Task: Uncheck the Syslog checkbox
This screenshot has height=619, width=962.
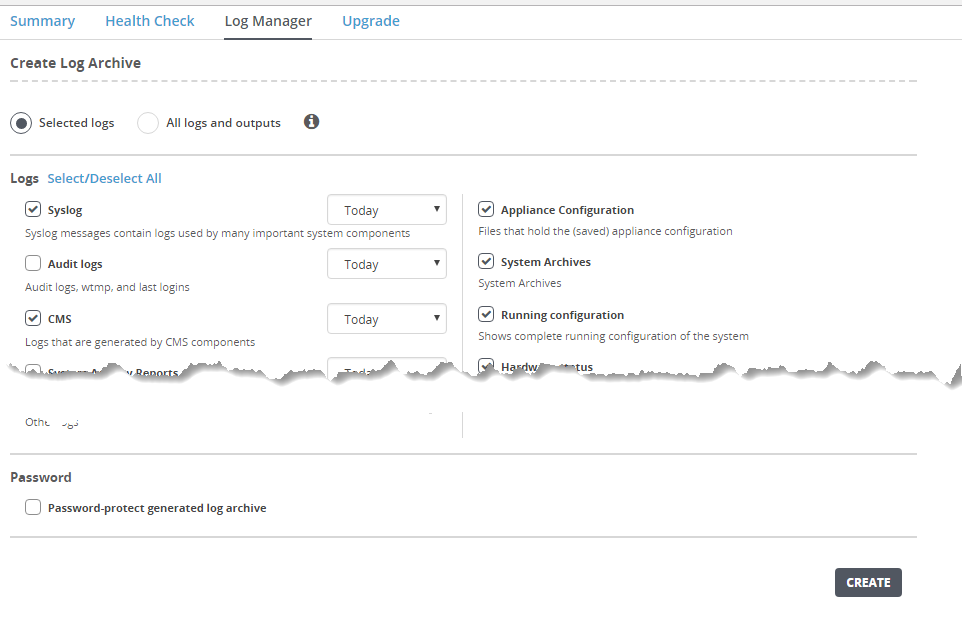Action: pos(33,209)
